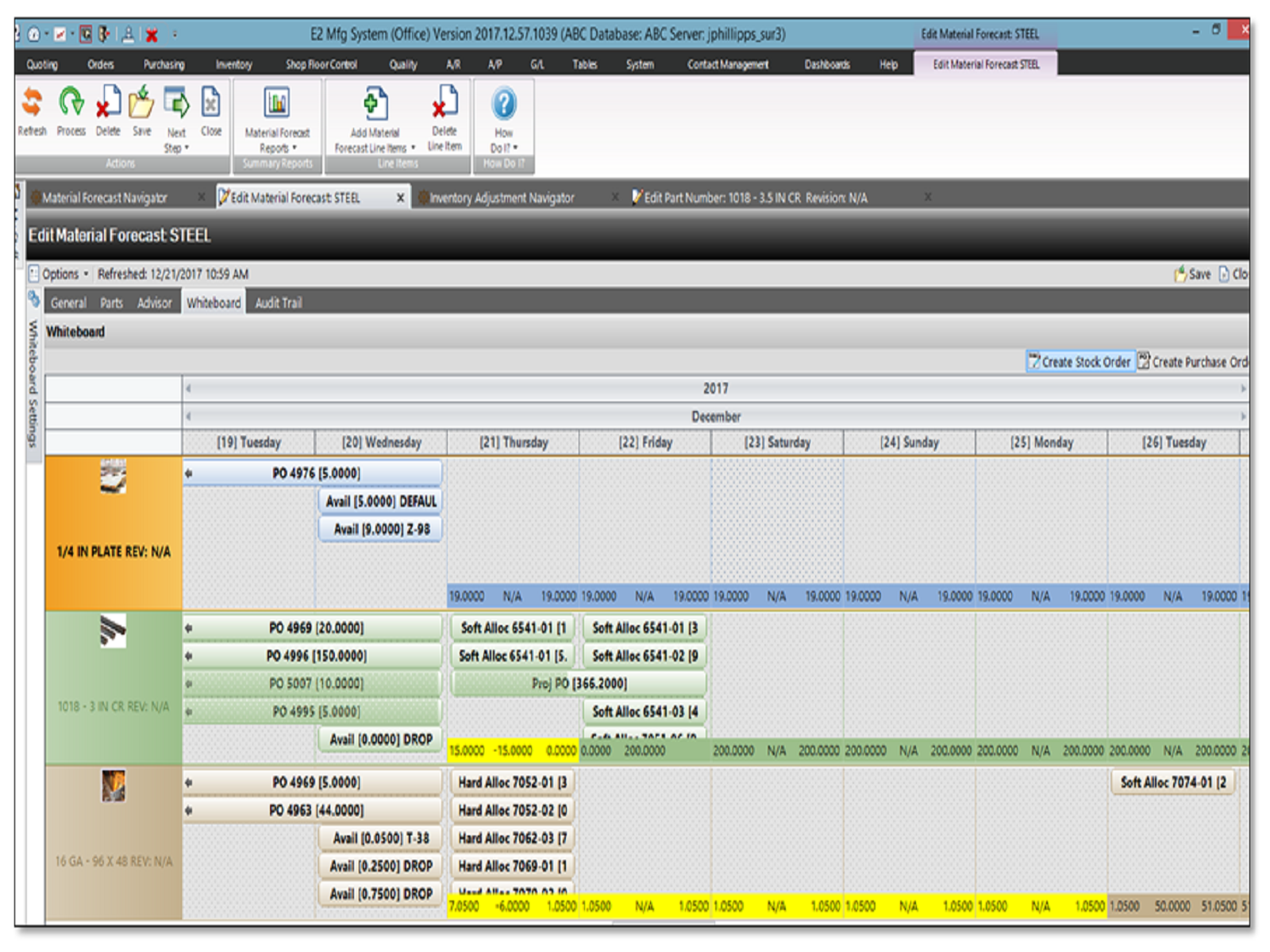Screen dimensions: 1270x952
Task: Select the Avail [9.0000] Z-98 block
Action: [x=381, y=529]
